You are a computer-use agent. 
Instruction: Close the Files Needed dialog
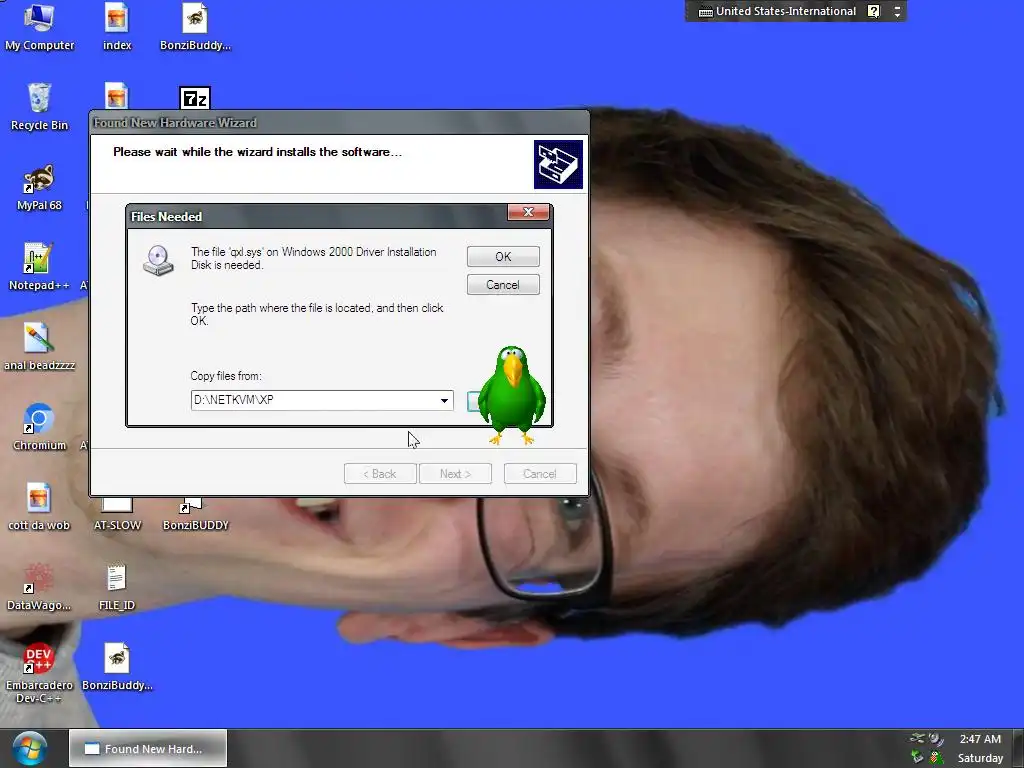click(528, 212)
